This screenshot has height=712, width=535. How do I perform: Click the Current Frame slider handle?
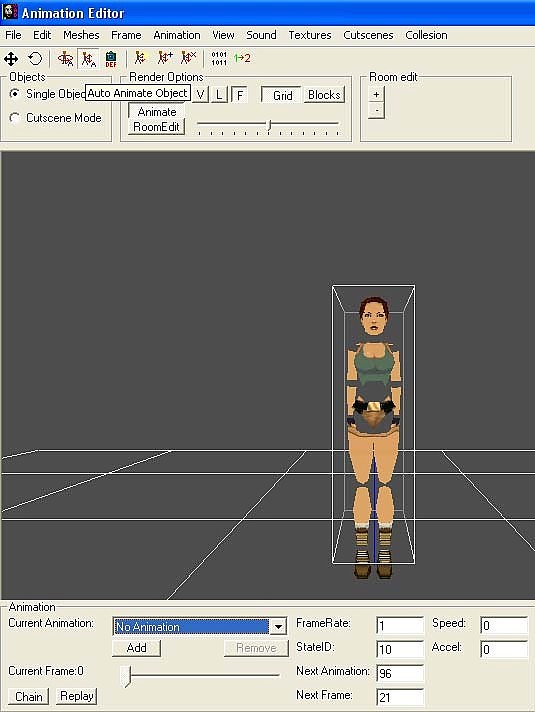(126, 677)
